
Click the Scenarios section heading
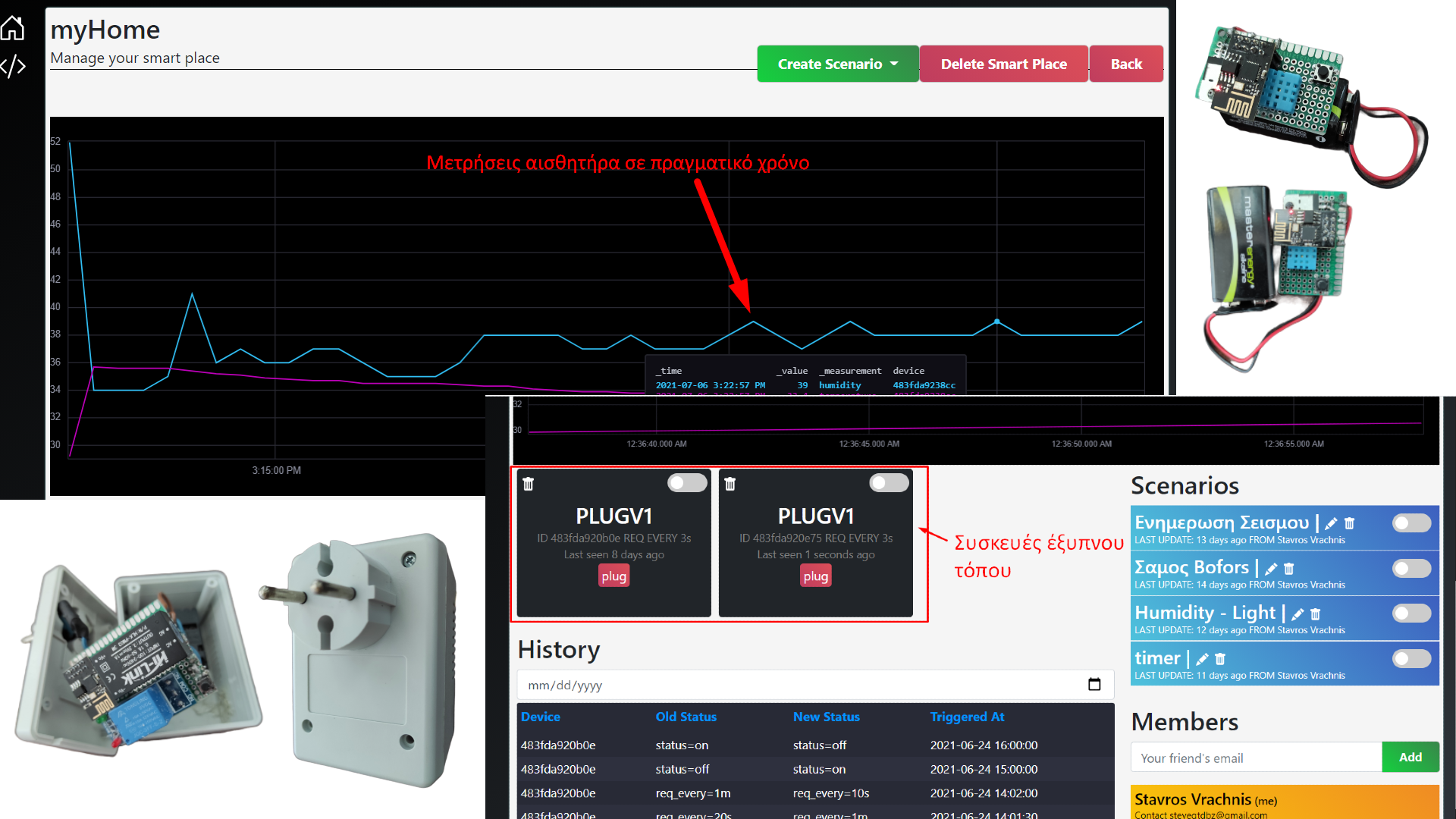coord(1185,485)
